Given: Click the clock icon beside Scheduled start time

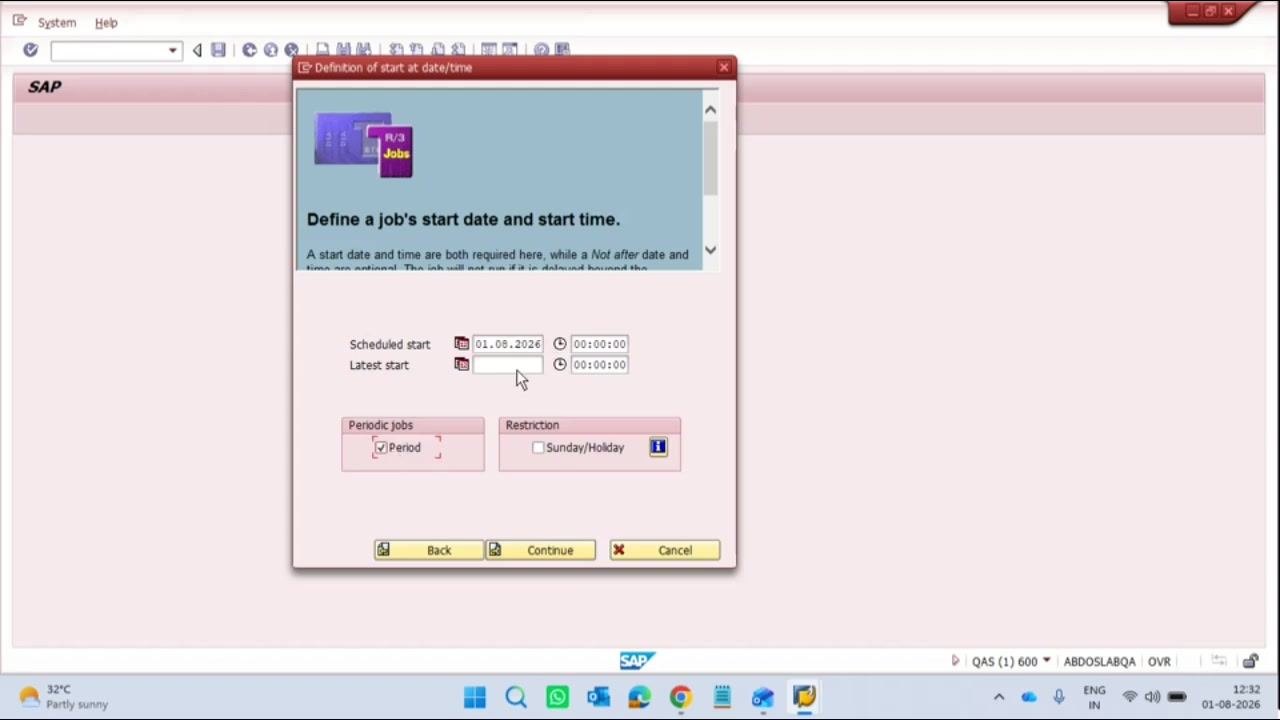Looking at the screenshot, I should click(x=560, y=344).
